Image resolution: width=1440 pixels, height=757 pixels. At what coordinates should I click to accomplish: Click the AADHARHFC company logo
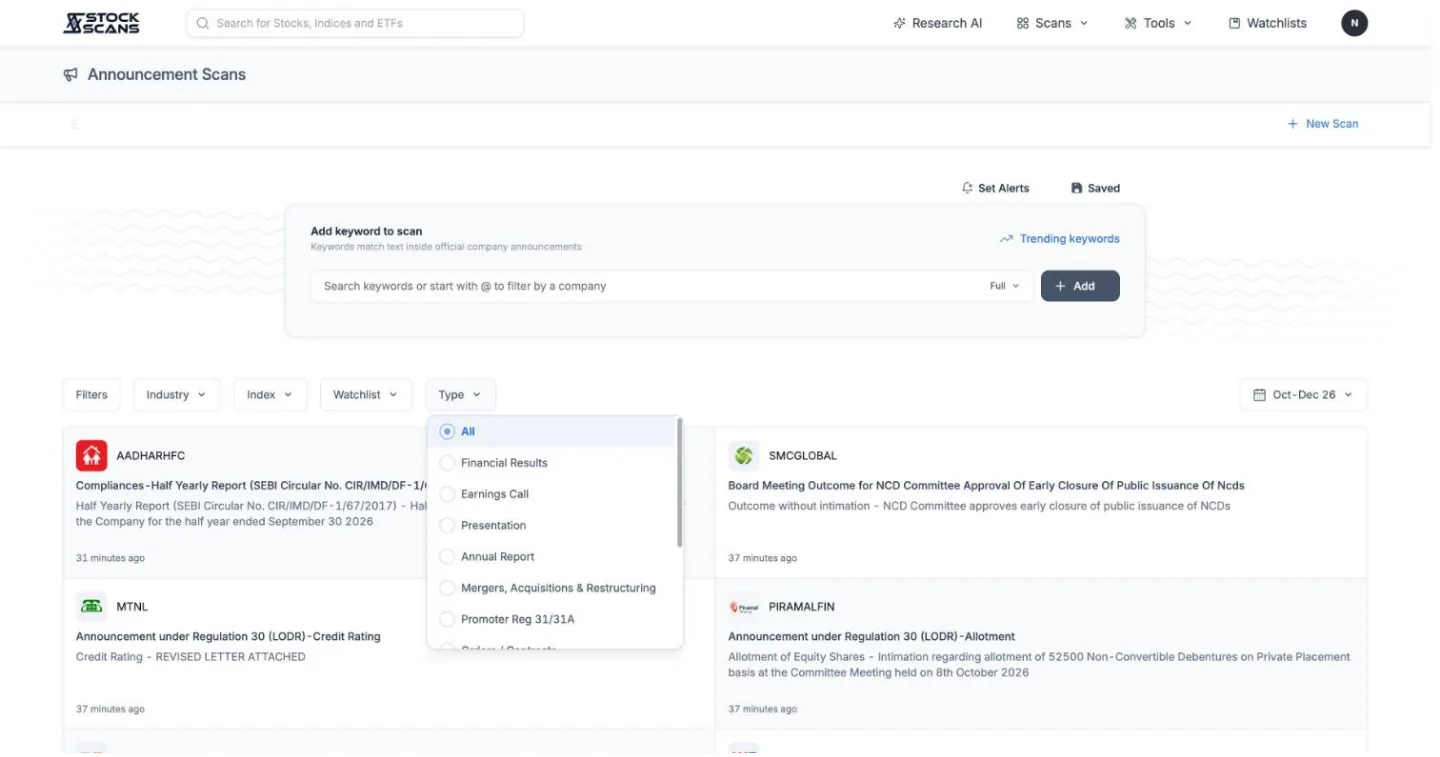[92, 456]
